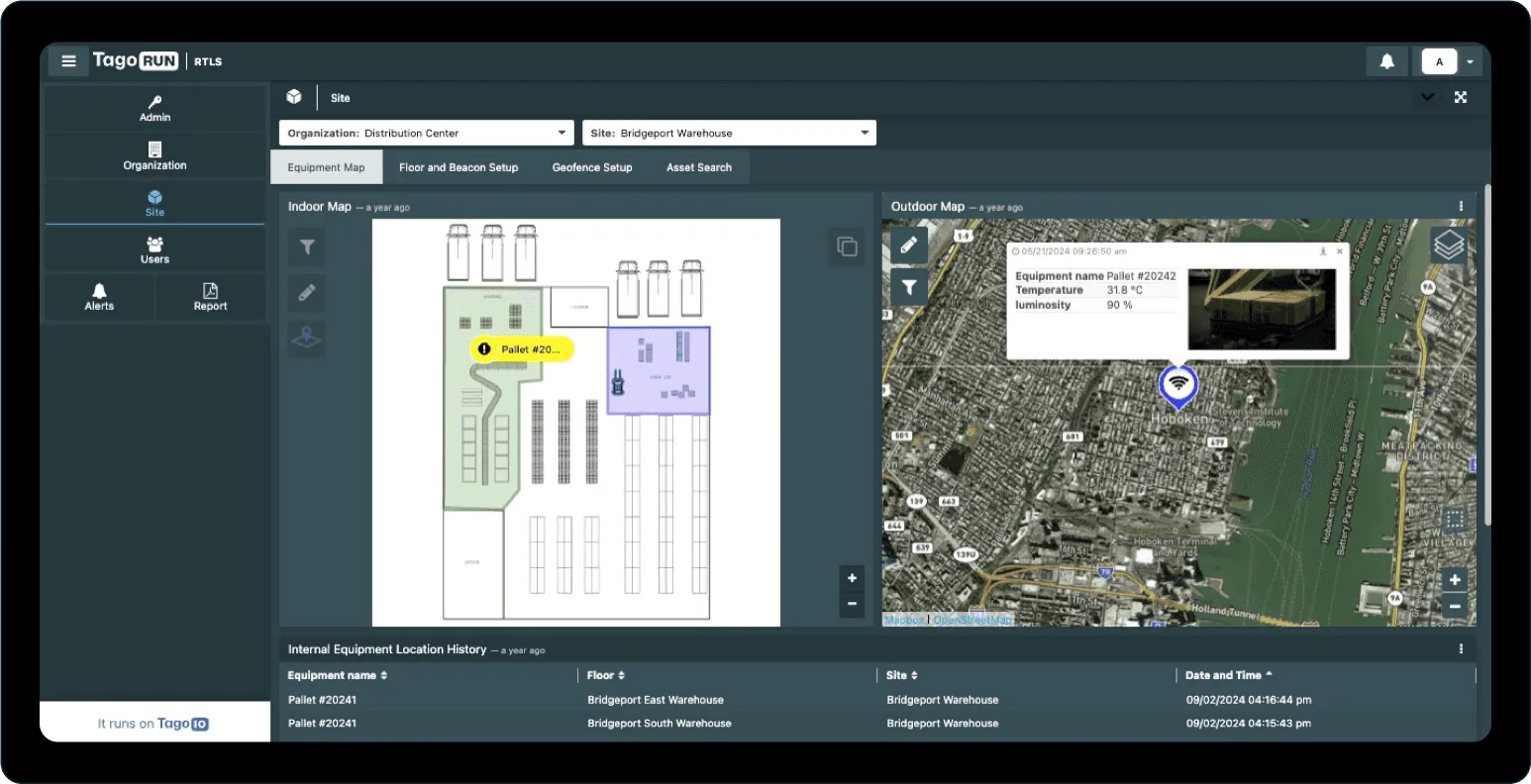Zoom in on the Outdoor Map
1531x784 pixels.
coord(1455,579)
